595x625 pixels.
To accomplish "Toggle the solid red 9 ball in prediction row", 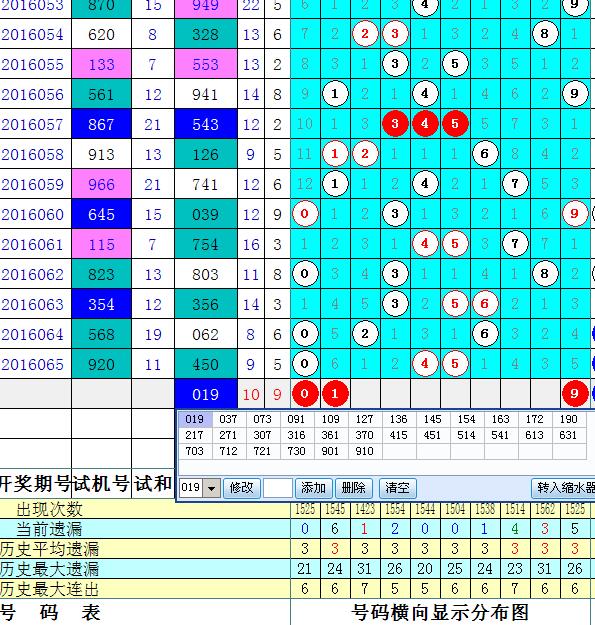I will (574, 394).
